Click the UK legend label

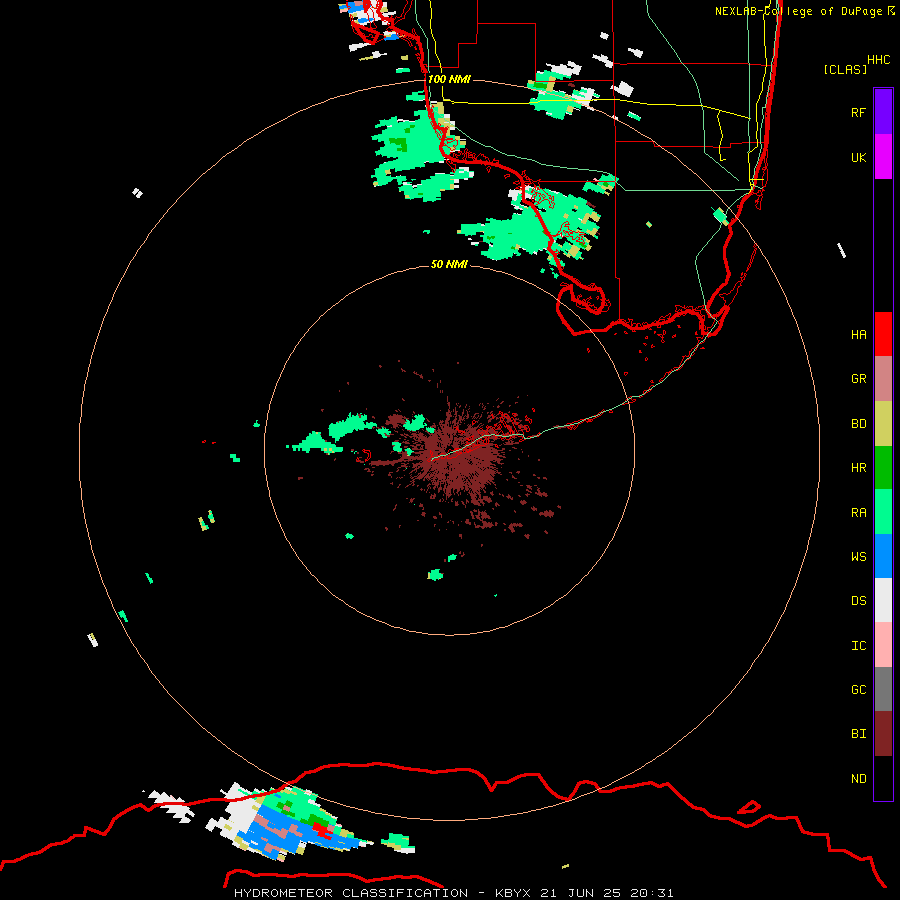pyautogui.click(x=858, y=157)
